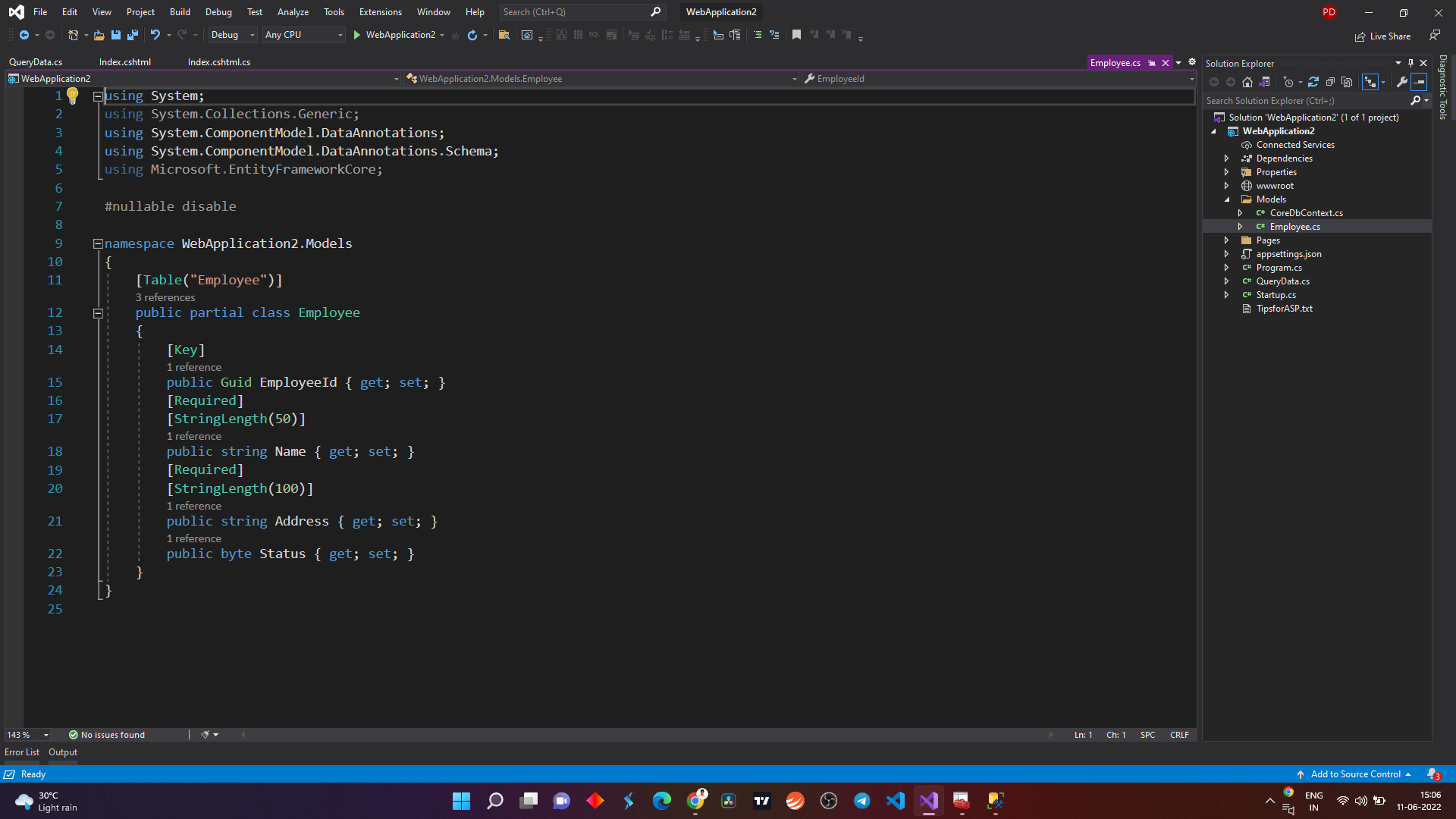This screenshot has height=819, width=1456.
Task: Open Find in Files from the toolbar
Action: [504, 35]
